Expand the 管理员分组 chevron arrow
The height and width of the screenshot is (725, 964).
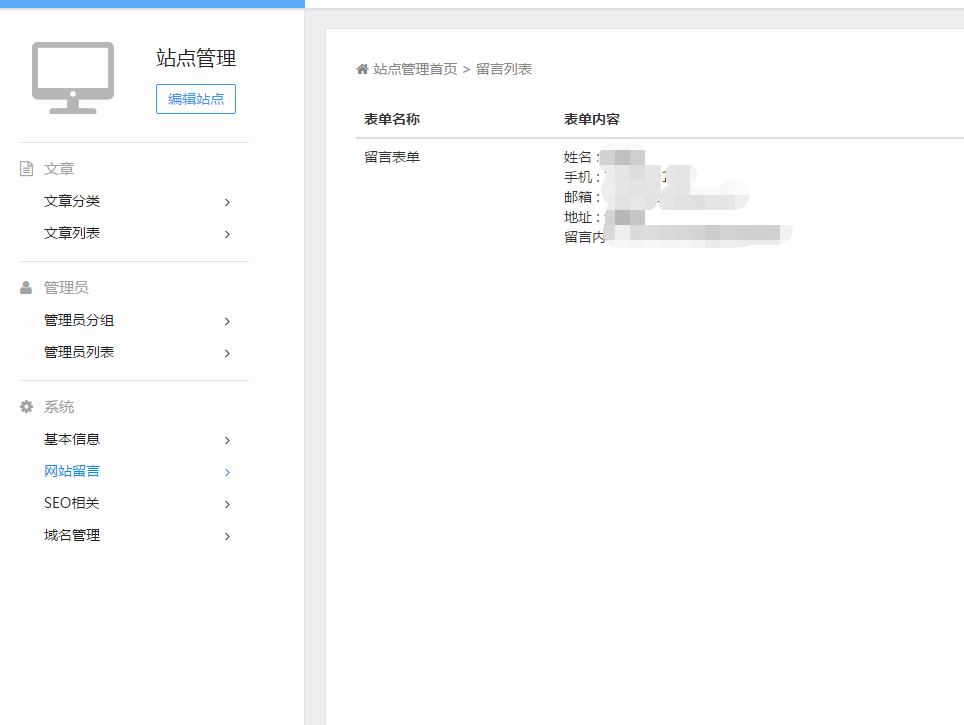227,321
